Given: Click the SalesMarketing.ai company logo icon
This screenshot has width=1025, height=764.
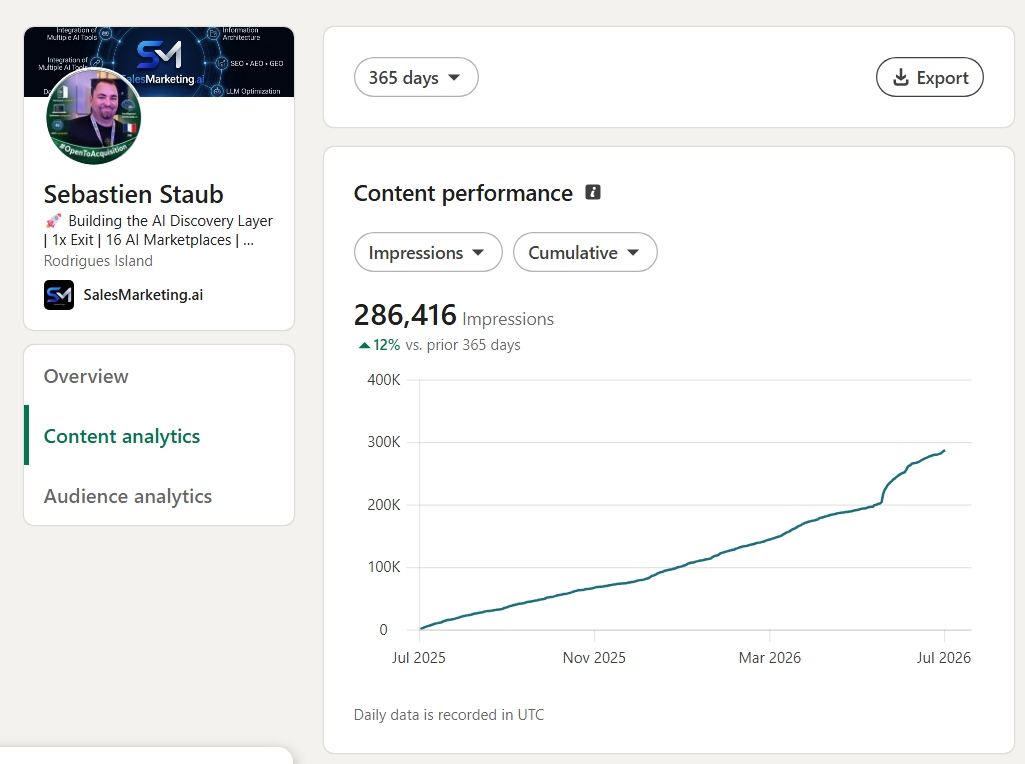Looking at the screenshot, I should pyautogui.click(x=59, y=295).
